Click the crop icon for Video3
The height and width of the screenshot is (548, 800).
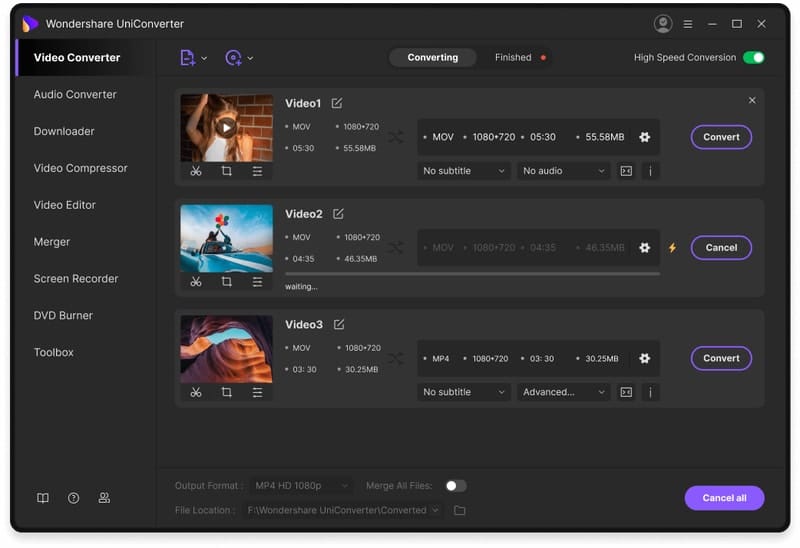tap(227, 392)
